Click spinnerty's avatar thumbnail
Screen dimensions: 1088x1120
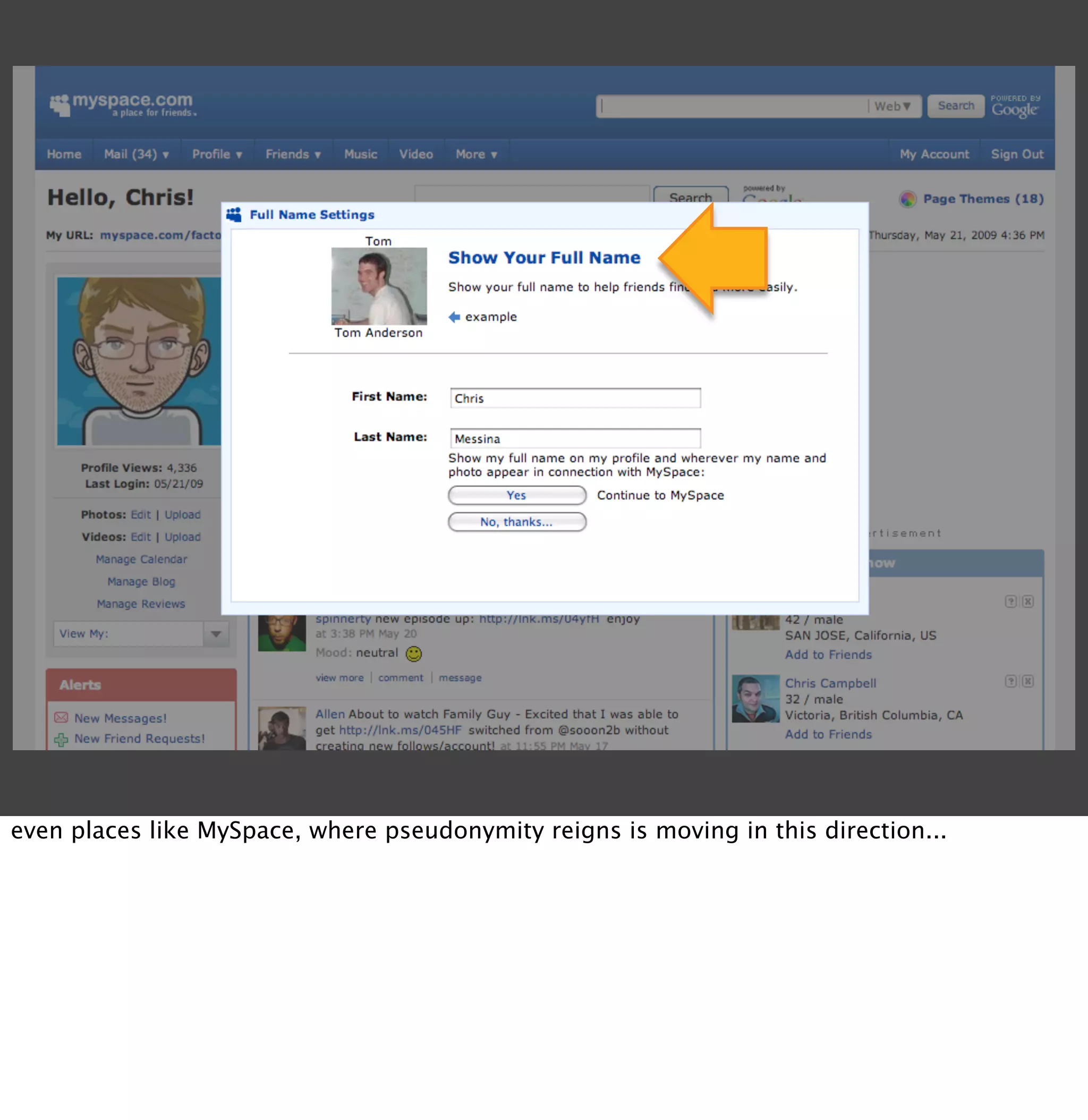pyautogui.click(x=282, y=633)
